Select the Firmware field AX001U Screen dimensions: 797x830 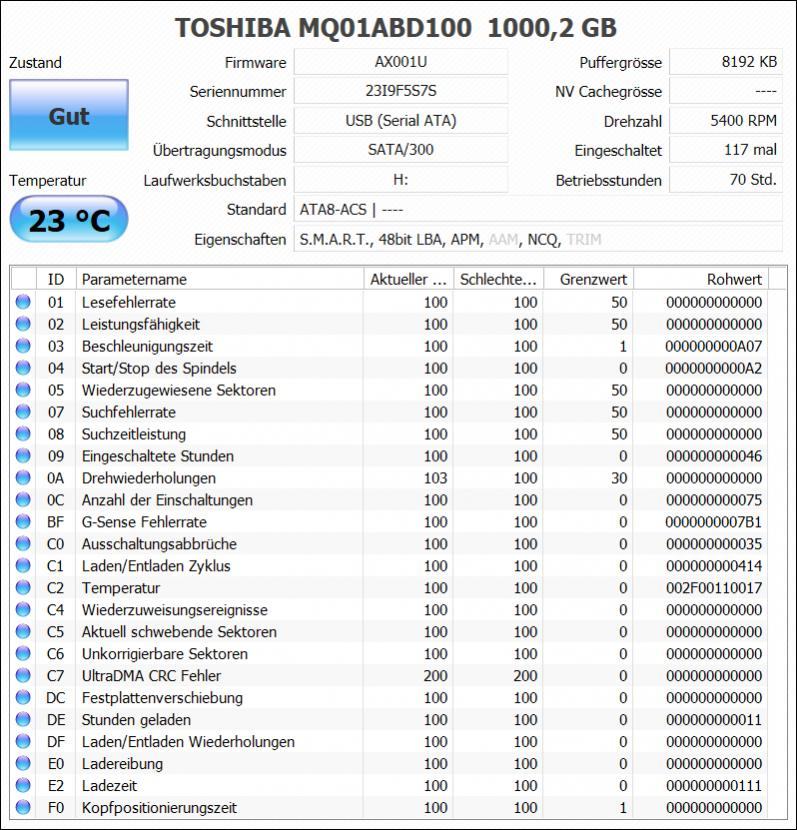tap(401, 62)
